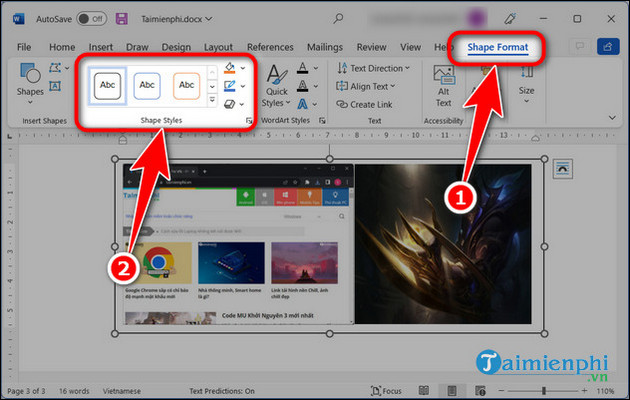This screenshot has height=400, width=630.
Task: Click Create Link
Action: point(364,104)
